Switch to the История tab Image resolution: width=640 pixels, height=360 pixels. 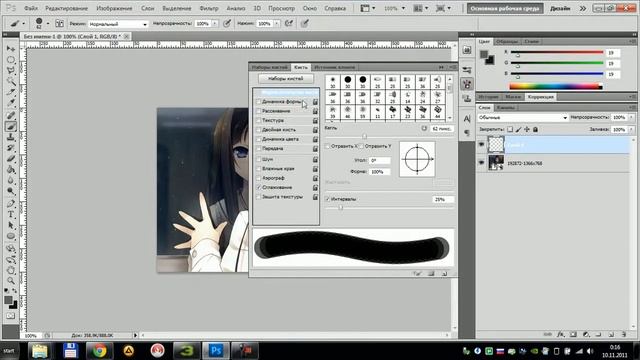click(488, 97)
